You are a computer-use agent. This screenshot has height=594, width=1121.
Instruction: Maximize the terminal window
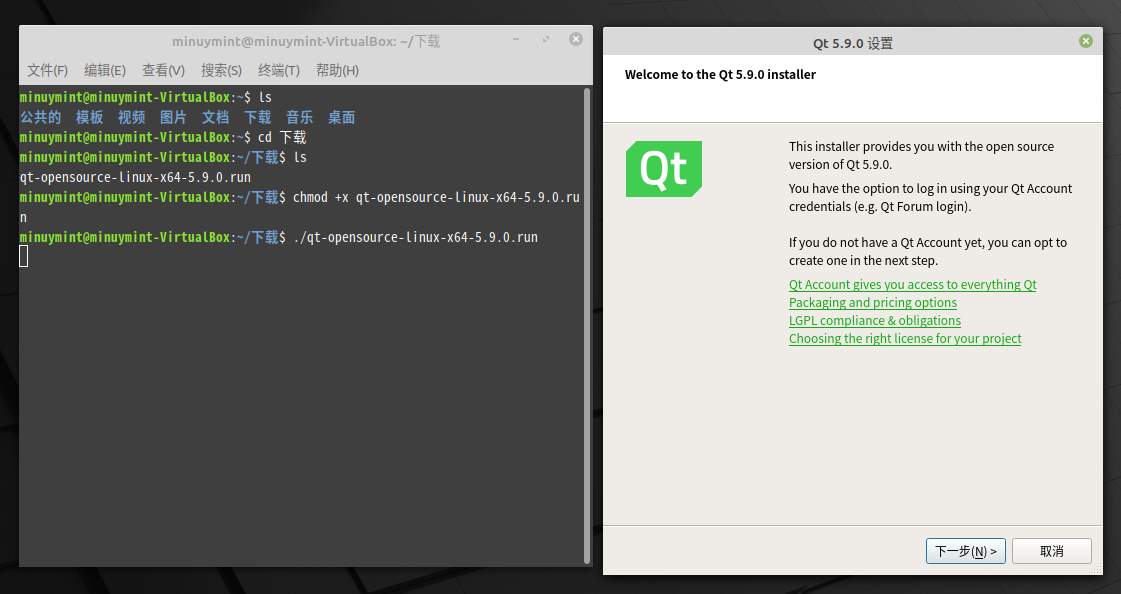(545, 39)
